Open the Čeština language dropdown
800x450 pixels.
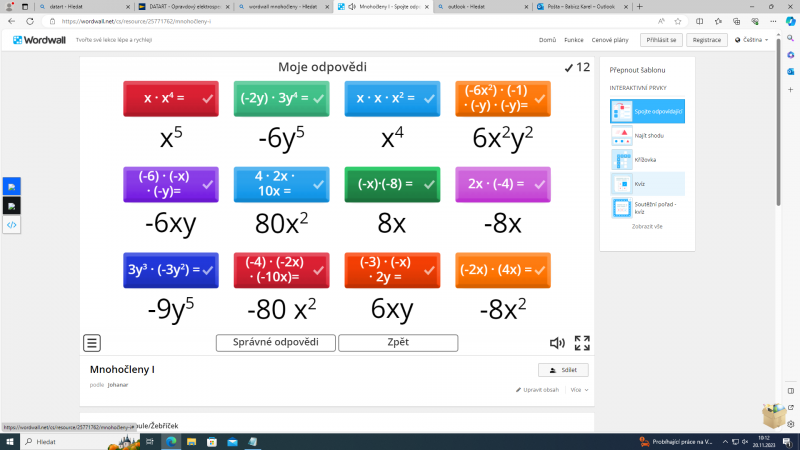751,40
